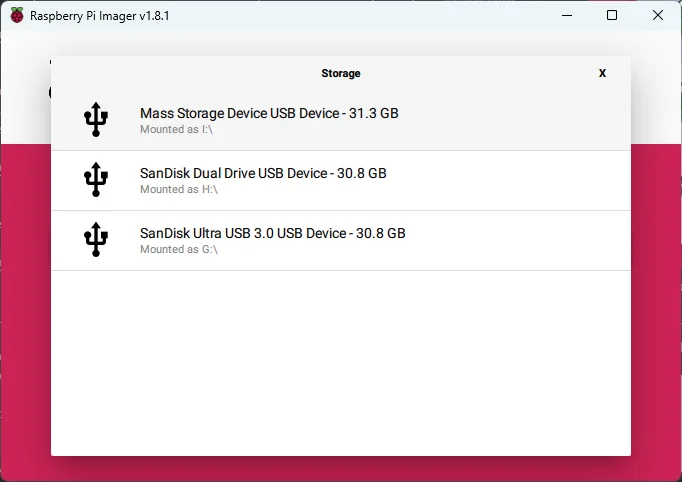Close the Storage dialog with the X
Viewport: 682px width, 482px height.
pyautogui.click(x=602, y=73)
